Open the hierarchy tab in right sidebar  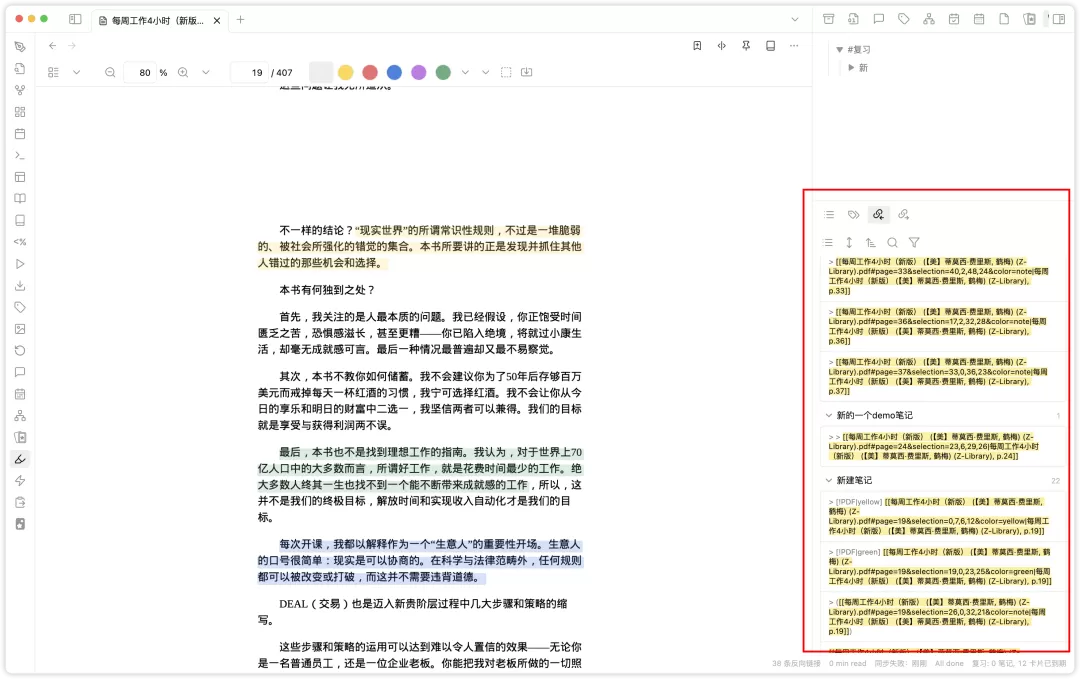pyautogui.click(x=928, y=19)
